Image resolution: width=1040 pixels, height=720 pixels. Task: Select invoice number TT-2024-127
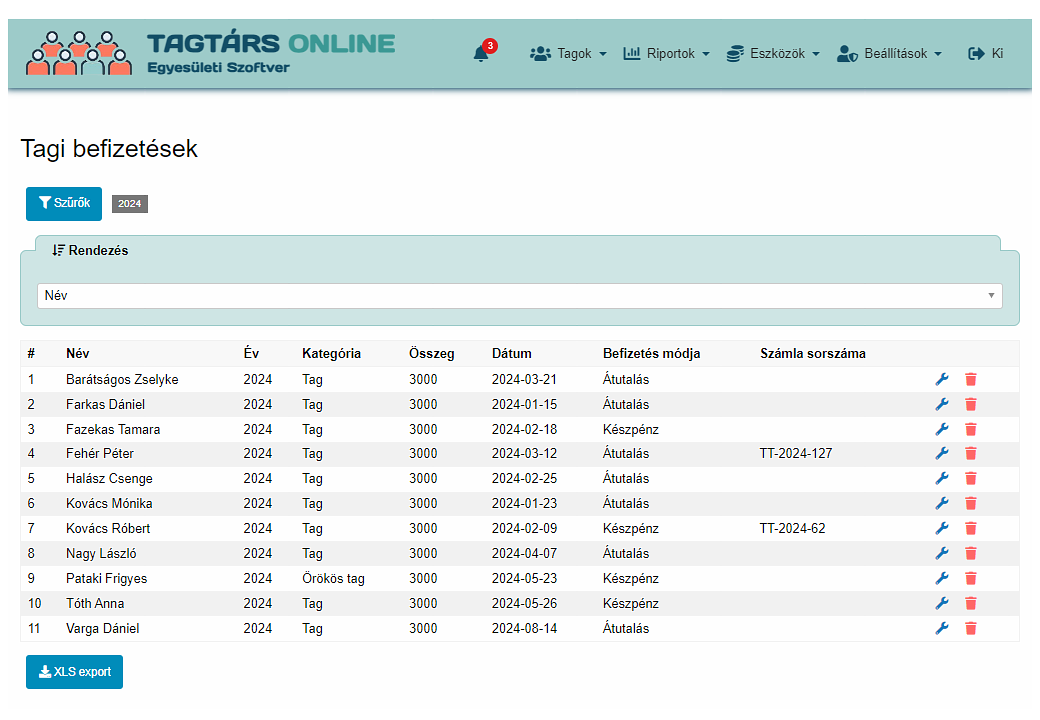(x=795, y=453)
